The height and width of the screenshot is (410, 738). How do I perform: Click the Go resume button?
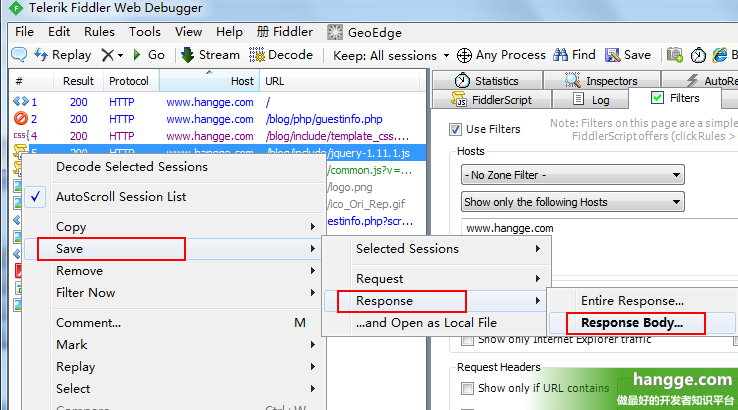click(x=149, y=55)
